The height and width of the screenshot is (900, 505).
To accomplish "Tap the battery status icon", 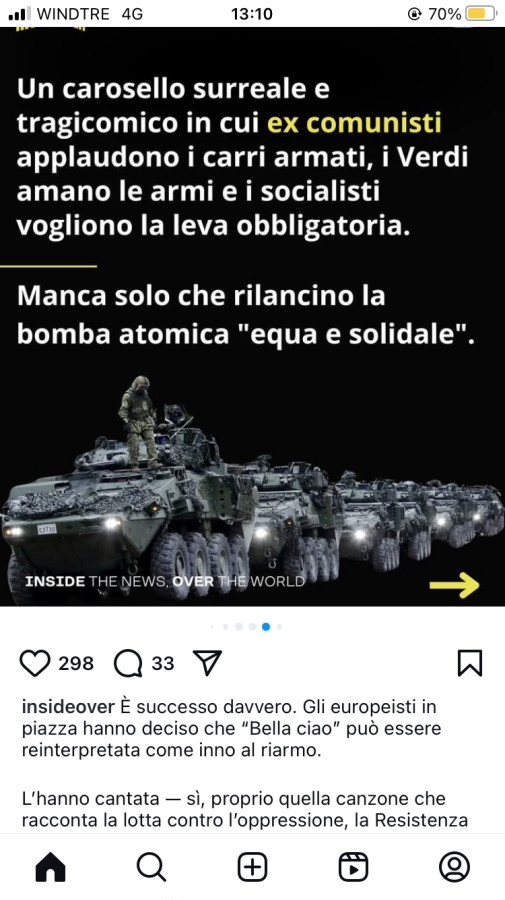I will 481,14.
